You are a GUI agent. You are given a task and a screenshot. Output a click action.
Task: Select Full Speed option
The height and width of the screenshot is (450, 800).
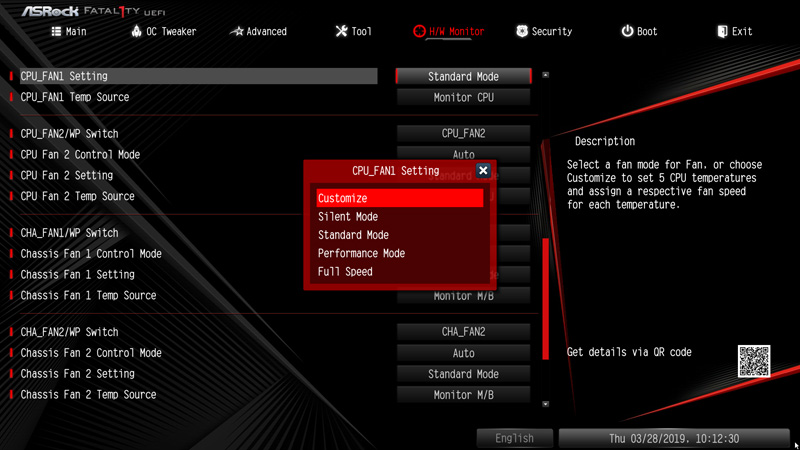click(x=399, y=271)
